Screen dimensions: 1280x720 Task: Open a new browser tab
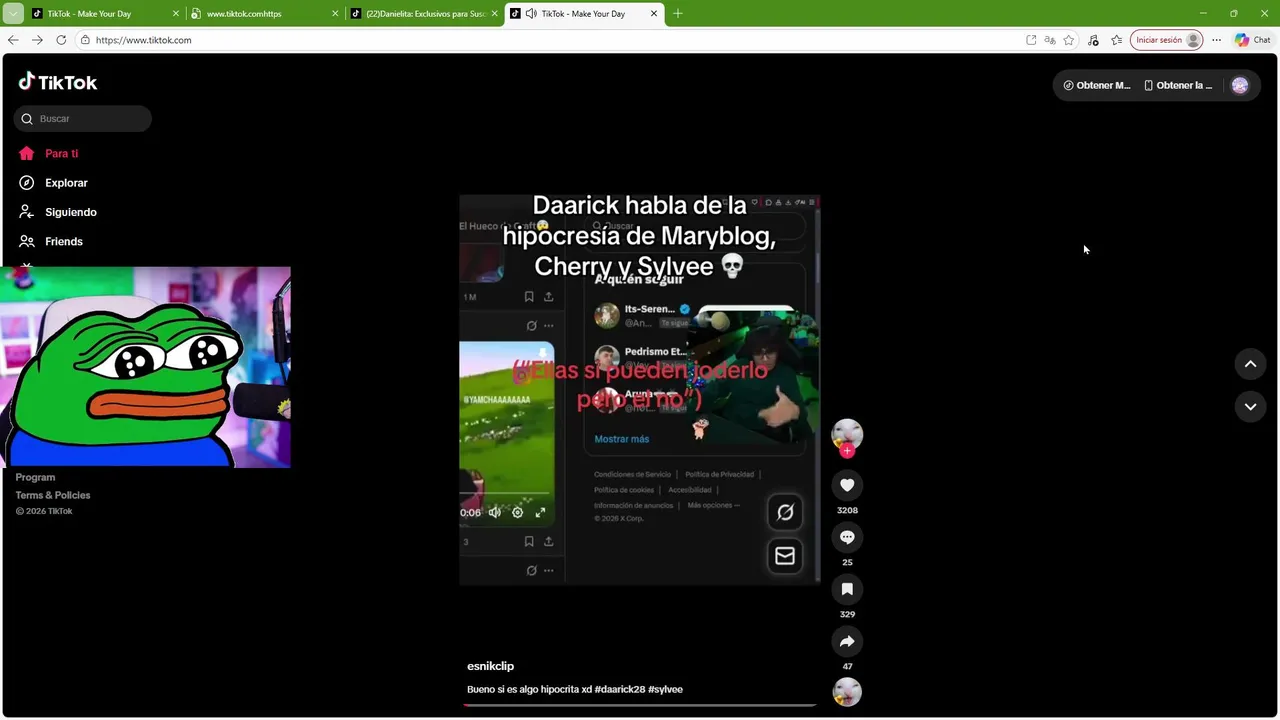click(677, 14)
